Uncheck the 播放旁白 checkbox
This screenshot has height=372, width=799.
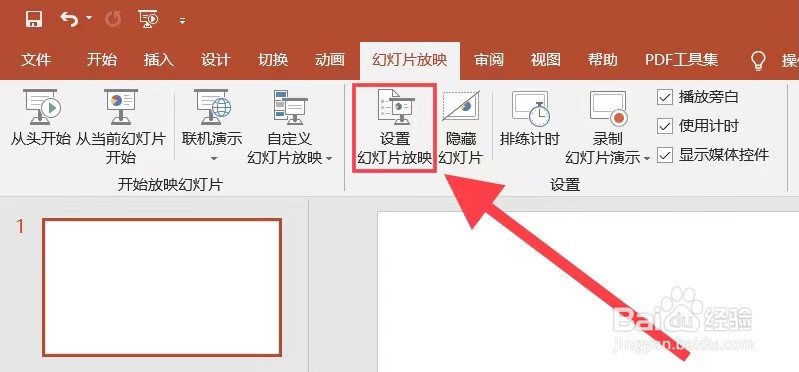tap(664, 97)
